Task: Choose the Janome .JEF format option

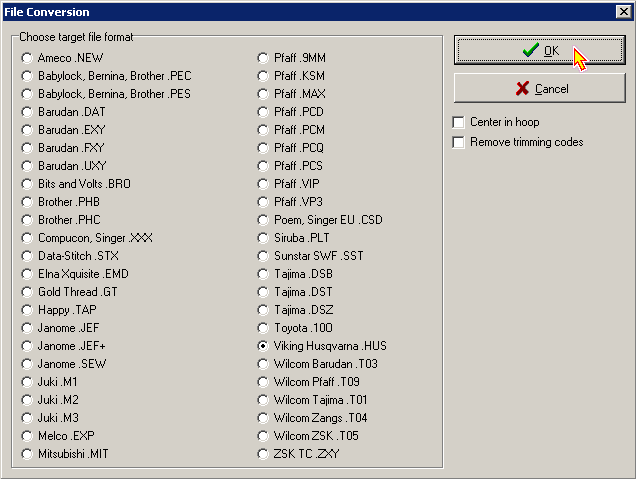Action: pyautogui.click(x=27, y=328)
